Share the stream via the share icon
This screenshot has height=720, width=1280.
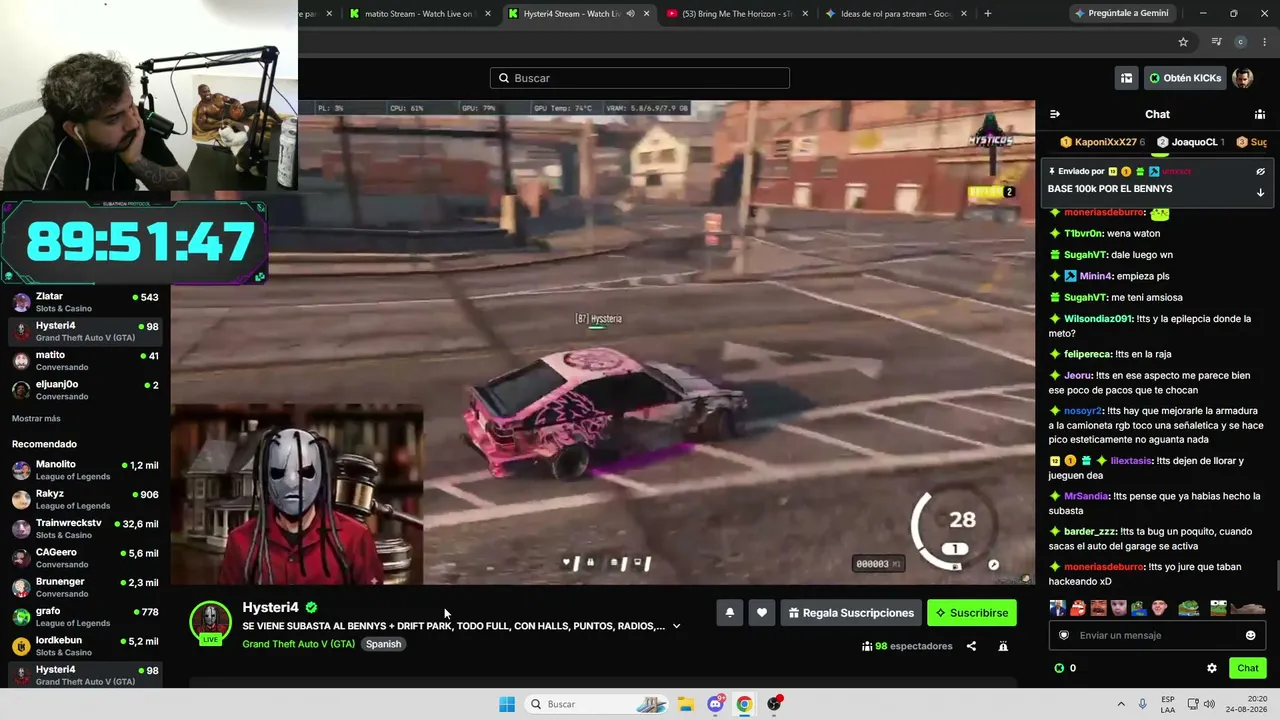coord(971,646)
